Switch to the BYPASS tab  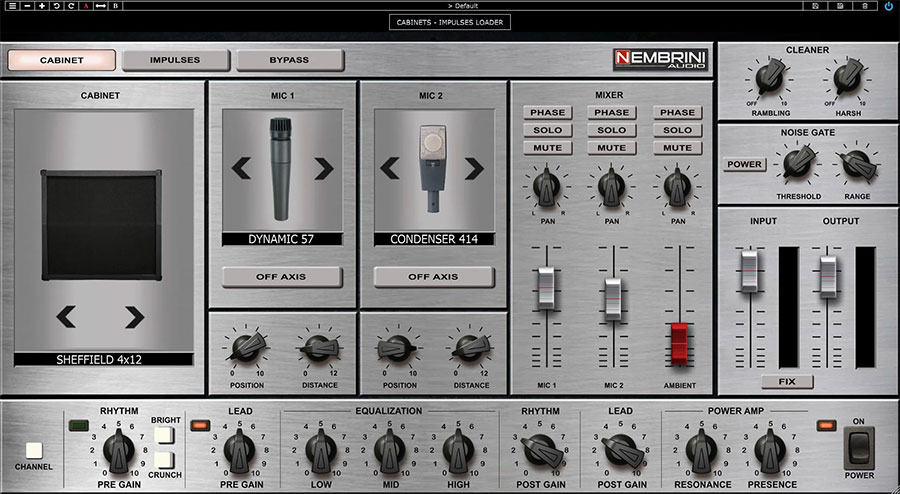[x=289, y=60]
